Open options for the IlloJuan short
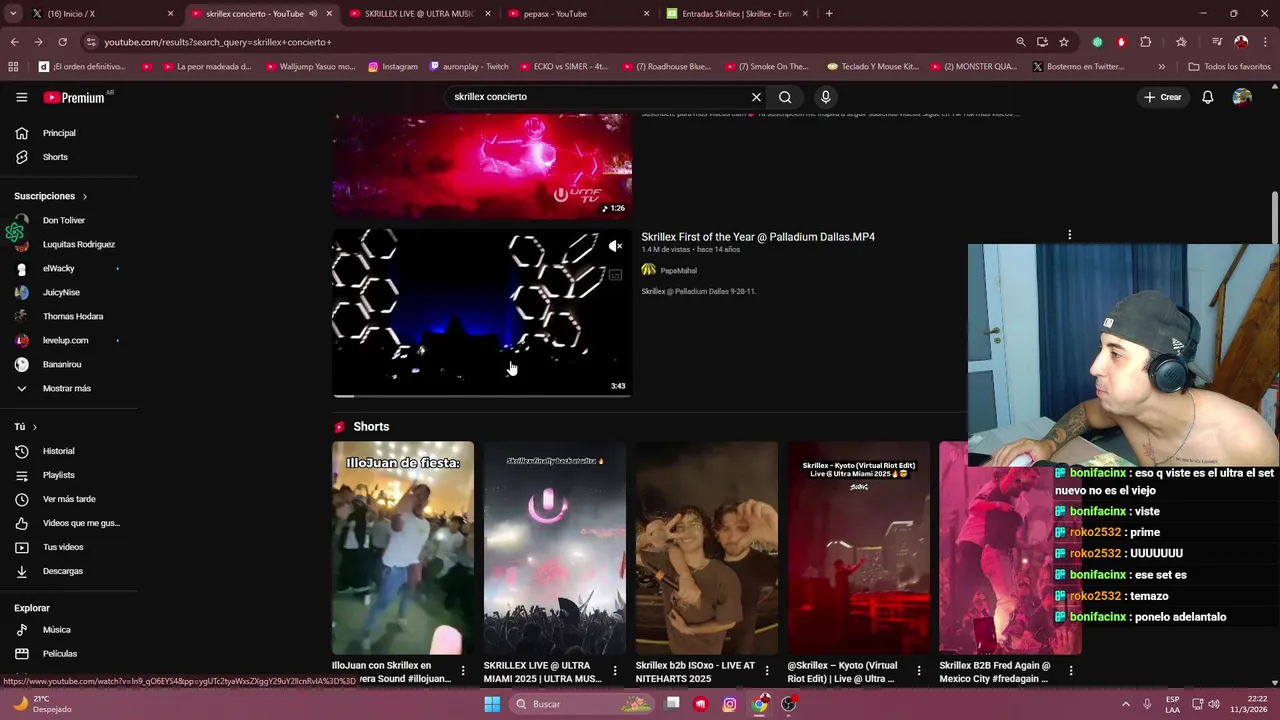The width and height of the screenshot is (1280, 720). click(x=462, y=670)
